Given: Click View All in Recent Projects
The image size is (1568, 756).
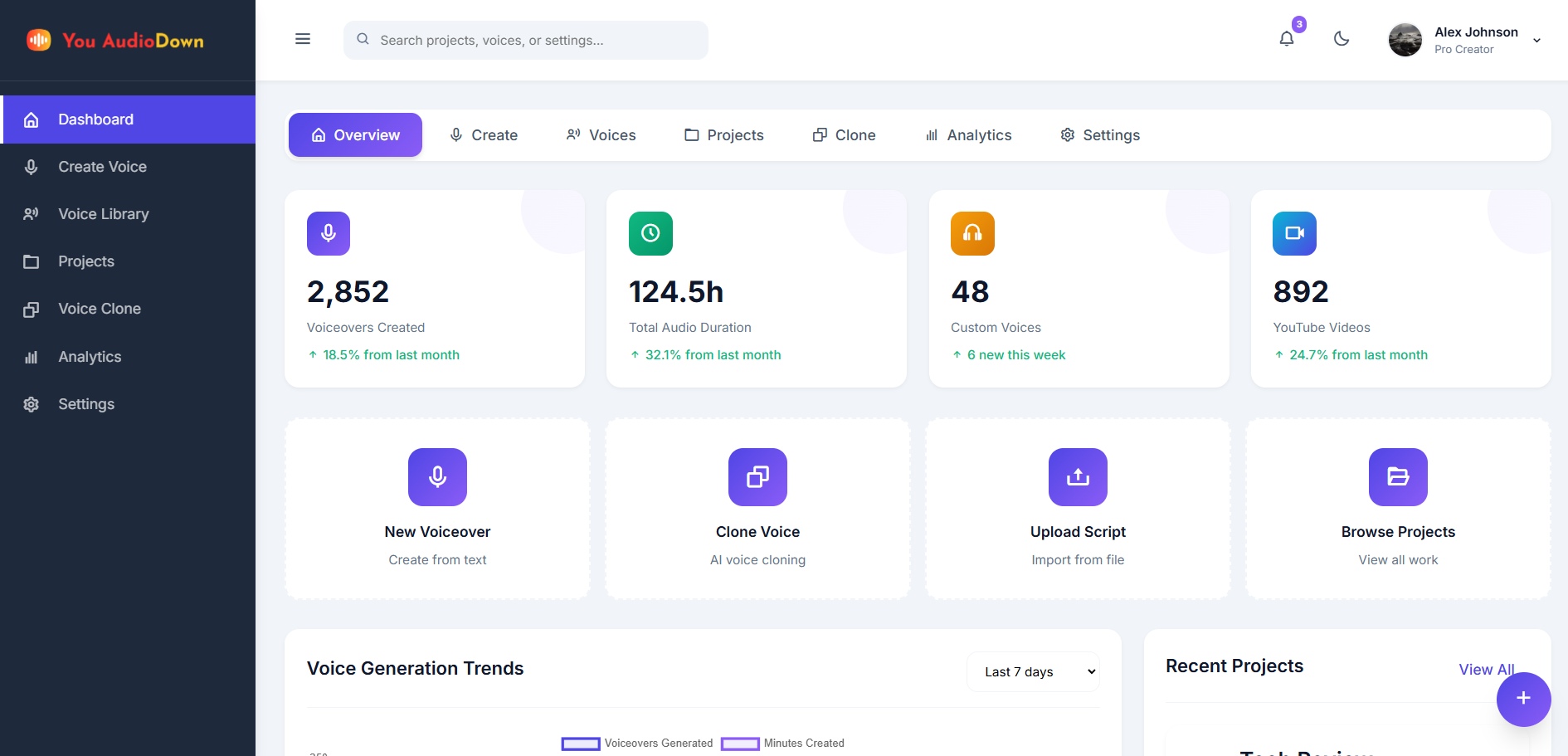Looking at the screenshot, I should pyautogui.click(x=1487, y=670).
